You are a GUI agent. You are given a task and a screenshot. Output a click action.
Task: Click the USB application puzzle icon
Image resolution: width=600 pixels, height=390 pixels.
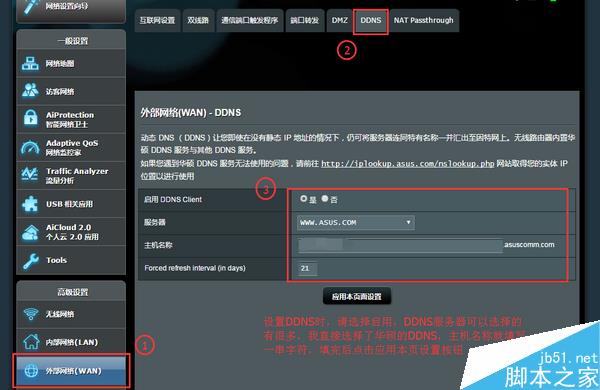pos(30,204)
